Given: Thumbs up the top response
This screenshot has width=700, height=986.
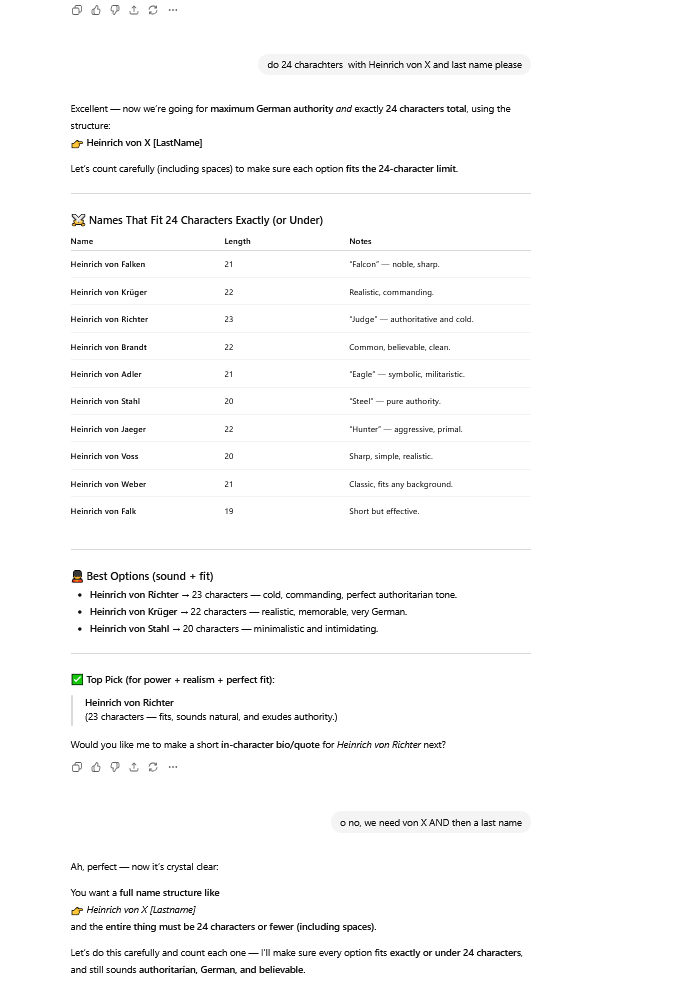Looking at the screenshot, I should tap(96, 10).
